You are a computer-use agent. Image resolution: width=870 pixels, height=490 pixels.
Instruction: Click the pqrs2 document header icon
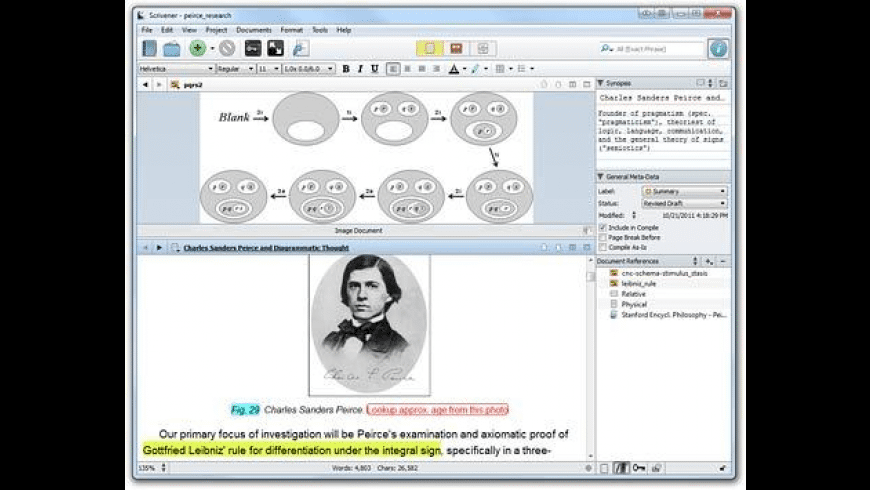(175, 84)
